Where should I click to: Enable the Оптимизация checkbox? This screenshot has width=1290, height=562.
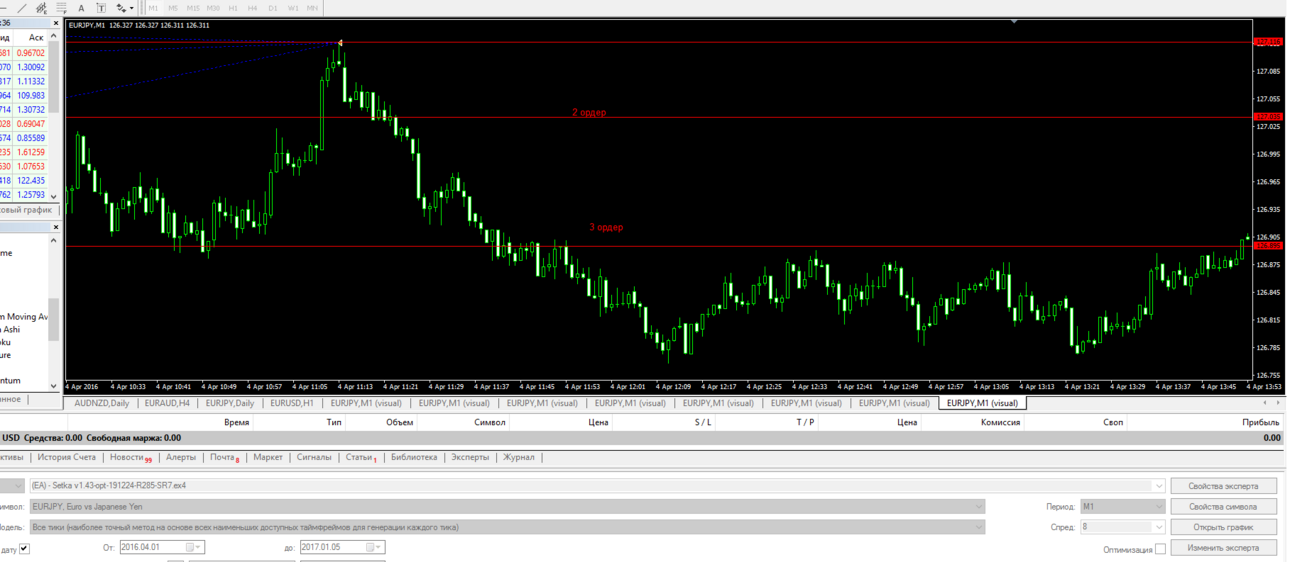click(x=1160, y=549)
